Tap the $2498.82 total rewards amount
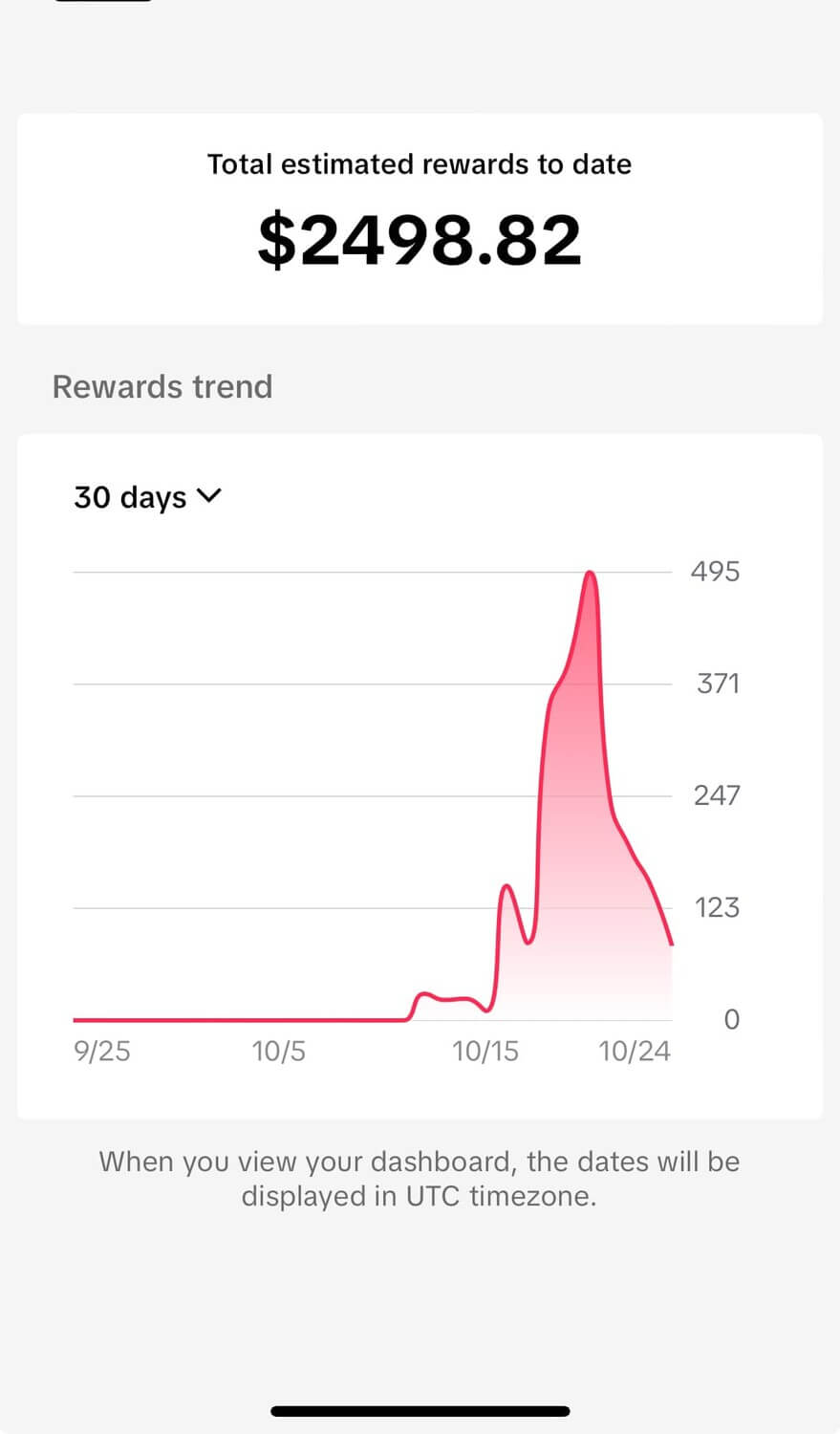The height and width of the screenshot is (1434, 840). point(420,240)
